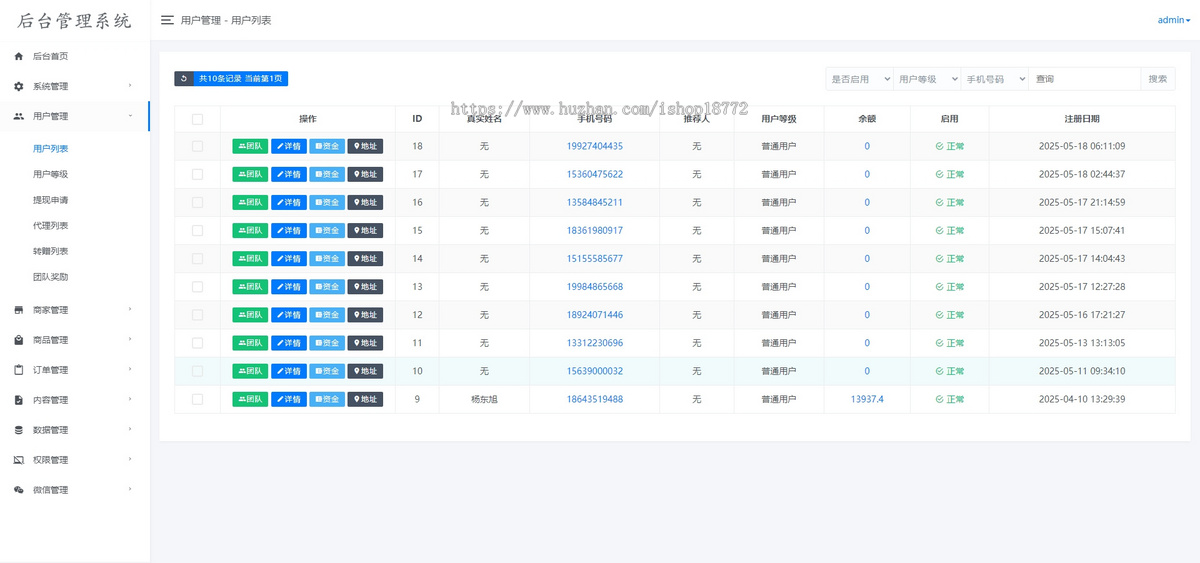Open 代理列表 submenu item
The height and width of the screenshot is (563, 1200).
coord(50,226)
